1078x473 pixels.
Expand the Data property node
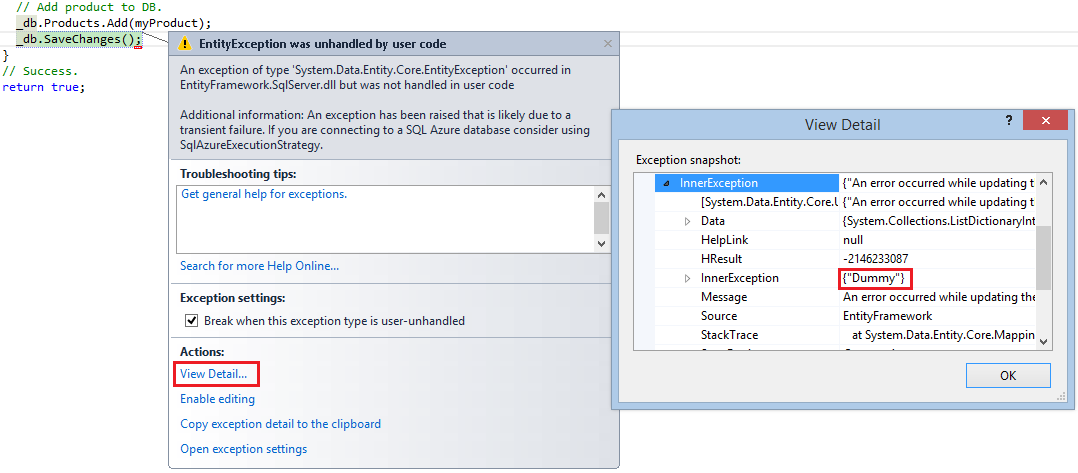(687, 221)
